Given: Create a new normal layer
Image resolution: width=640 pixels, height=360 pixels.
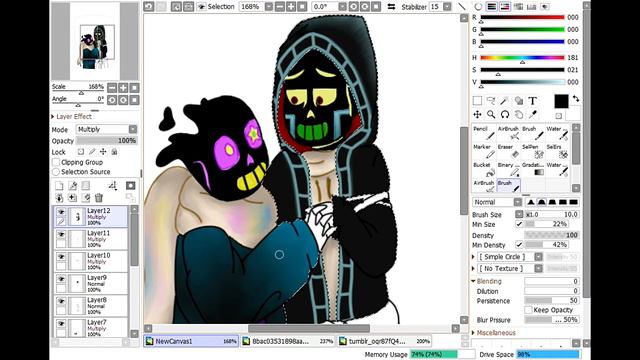Looking at the screenshot, I should 59,186.
